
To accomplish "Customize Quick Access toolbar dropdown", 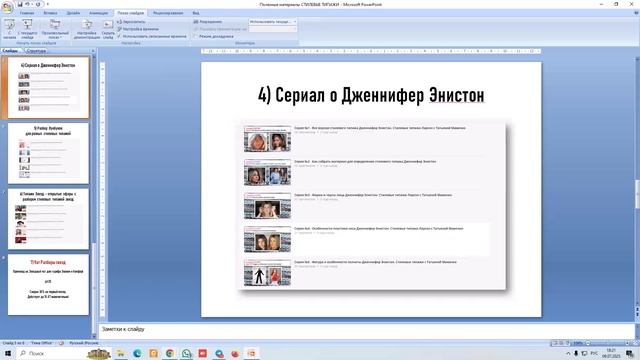I will (48, 4).
